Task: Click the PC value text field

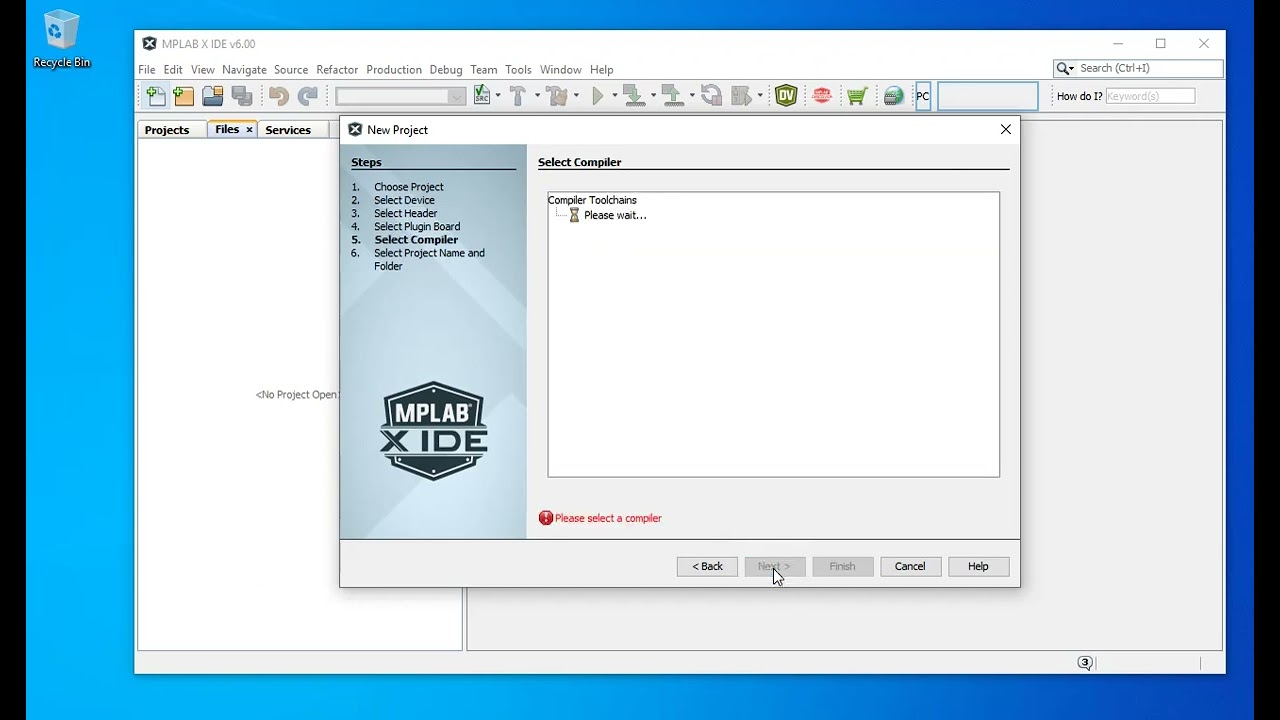Action: [987, 96]
